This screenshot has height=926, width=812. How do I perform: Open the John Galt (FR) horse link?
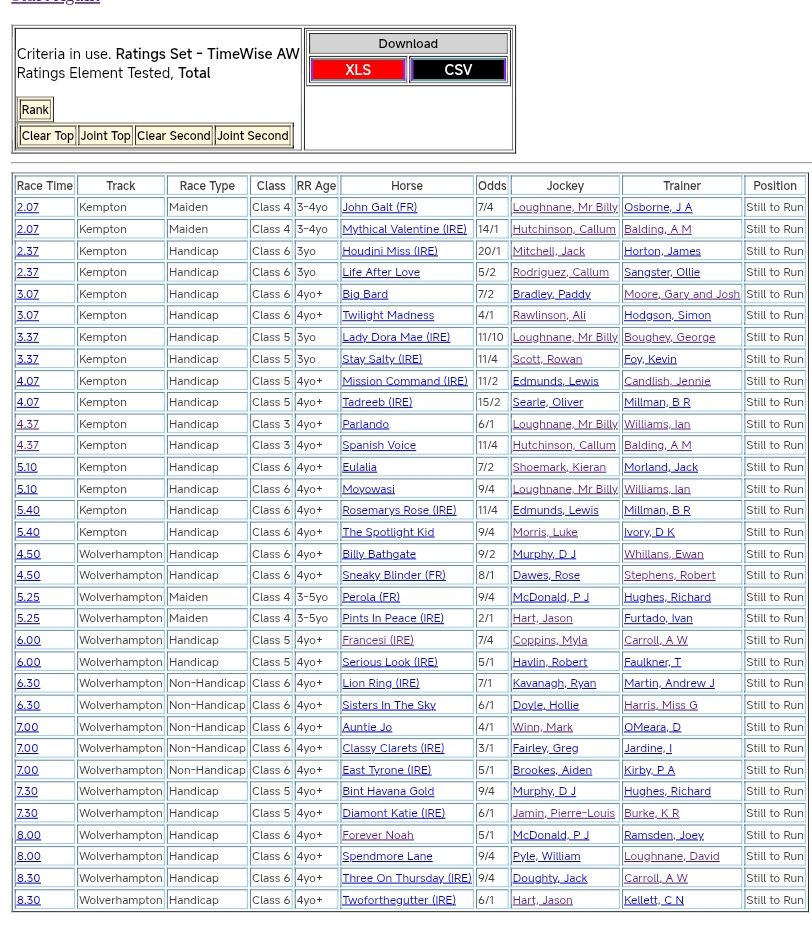pyautogui.click(x=379, y=208)
